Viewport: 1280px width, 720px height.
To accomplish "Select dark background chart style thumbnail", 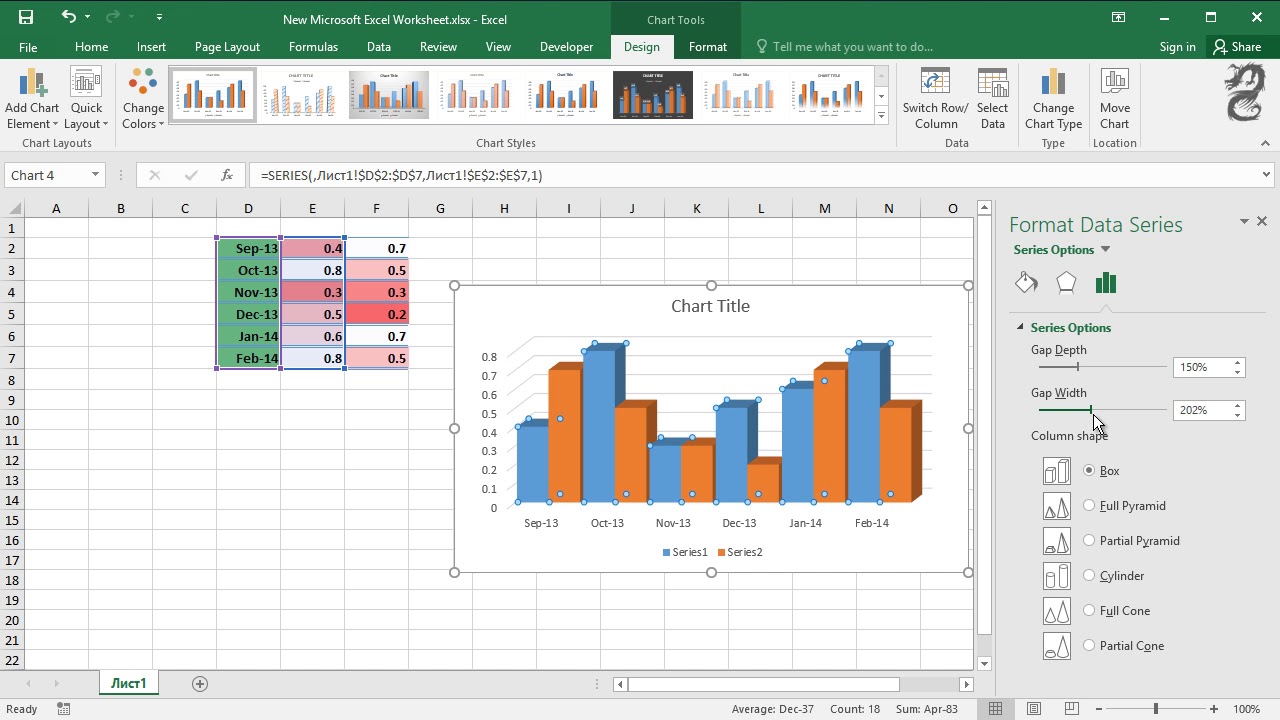I will click(652, 95).
